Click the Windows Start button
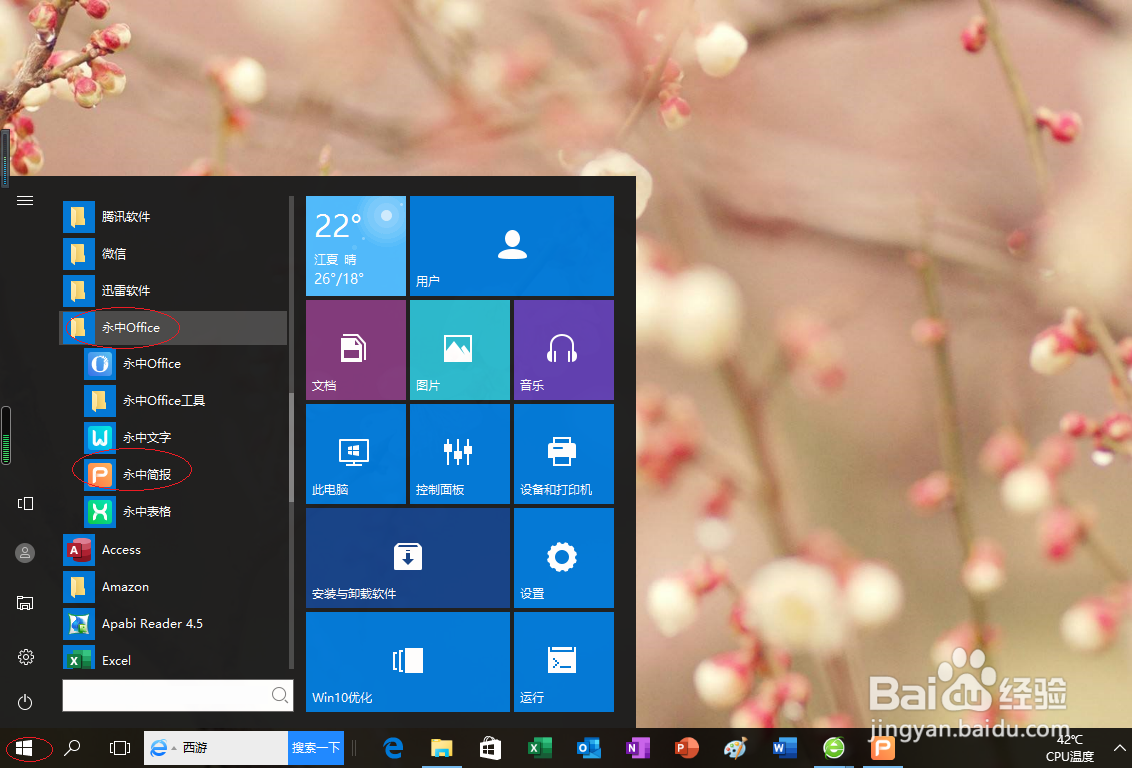The width and height of the screenshot is (1132, 768). coord(24,749)
